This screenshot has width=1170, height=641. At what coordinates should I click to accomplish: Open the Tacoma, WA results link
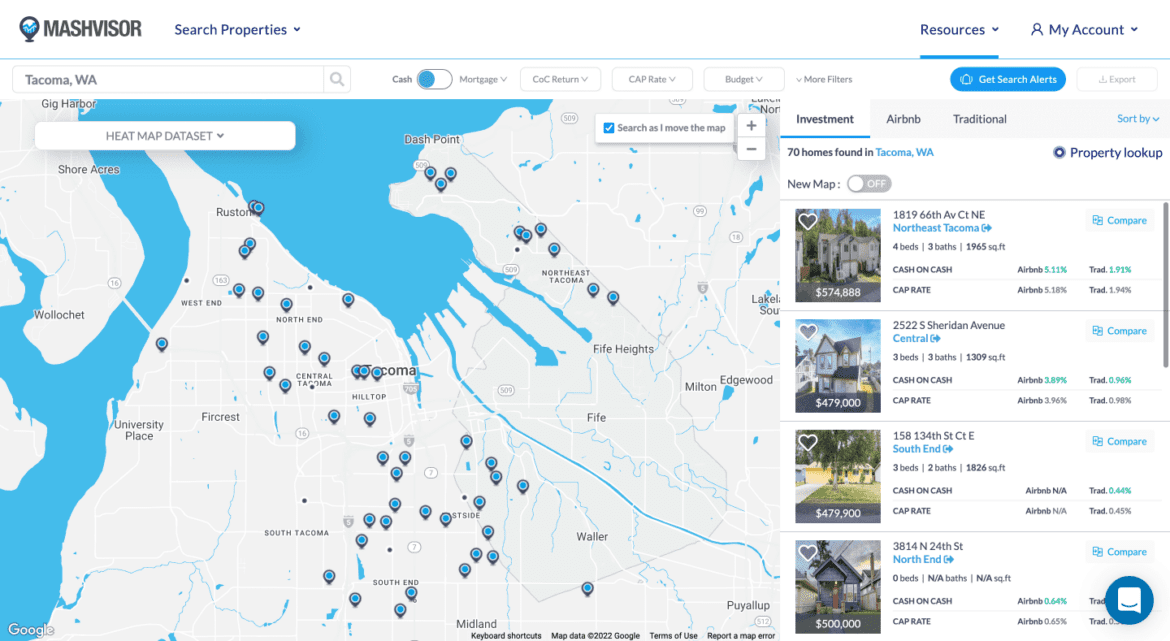point(905,152)
